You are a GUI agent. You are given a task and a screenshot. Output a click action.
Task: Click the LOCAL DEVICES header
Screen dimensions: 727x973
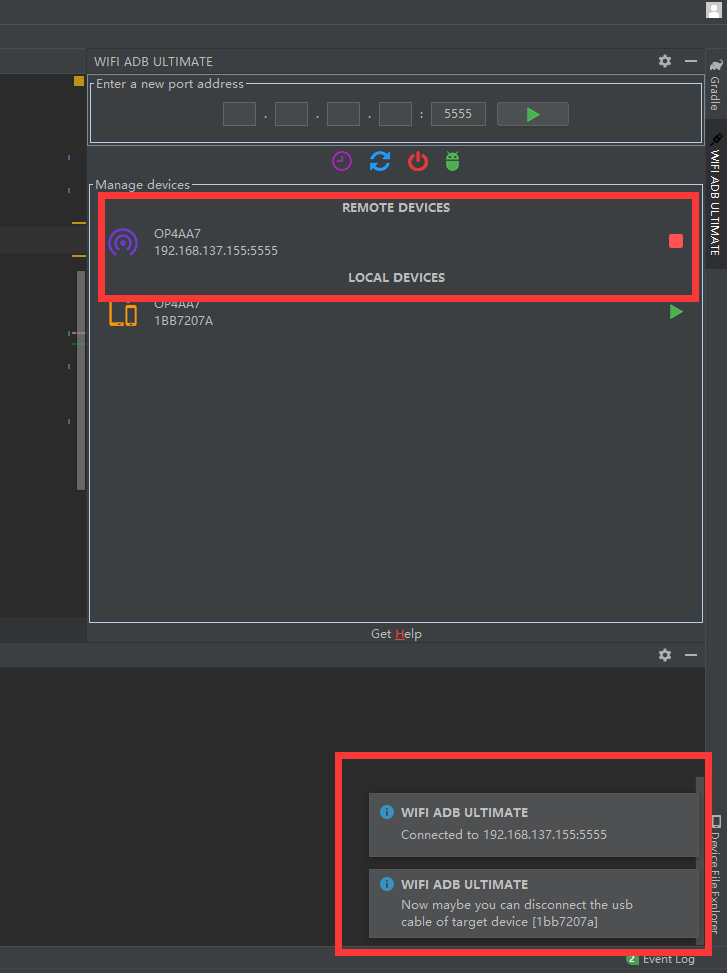pos(396,277)
